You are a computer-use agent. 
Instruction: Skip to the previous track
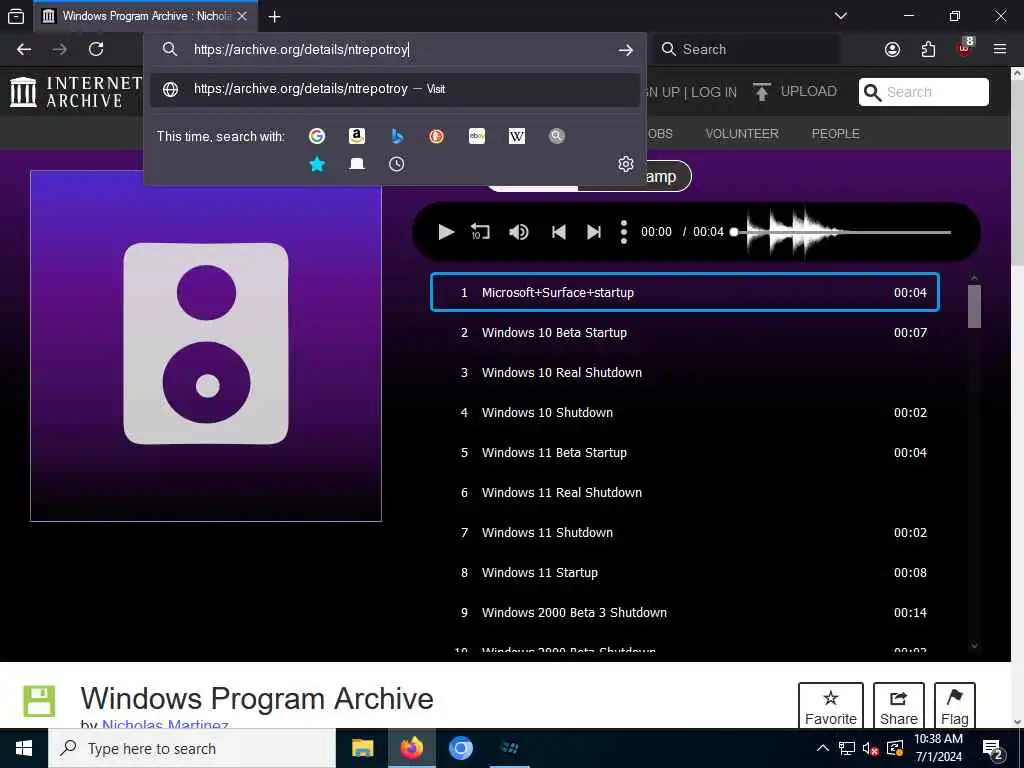(x=558, y=232)
